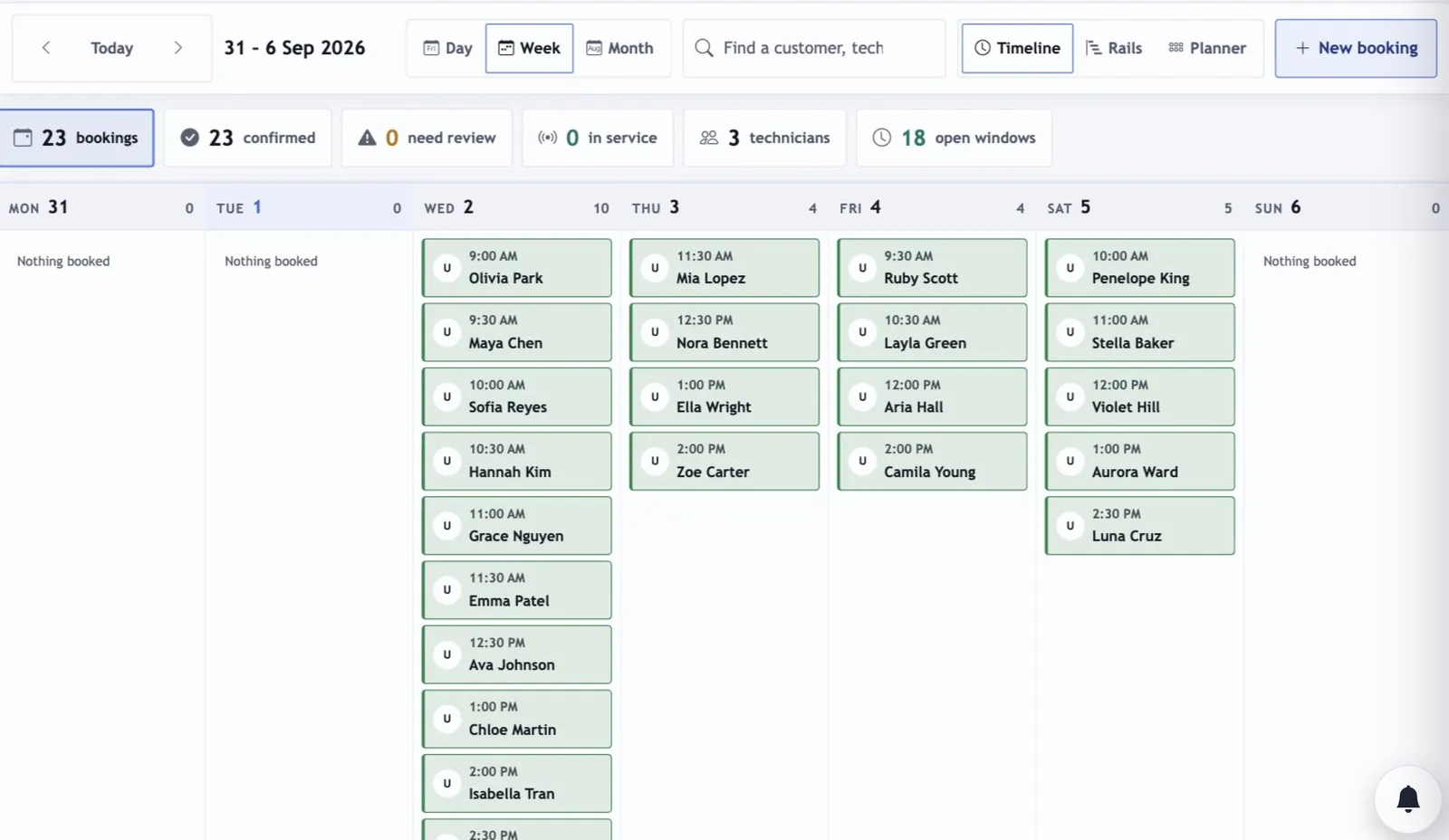Open Chloe Martin 1:00 PM booking
Screen dimensions: 1449x840
tap(517, 719)
